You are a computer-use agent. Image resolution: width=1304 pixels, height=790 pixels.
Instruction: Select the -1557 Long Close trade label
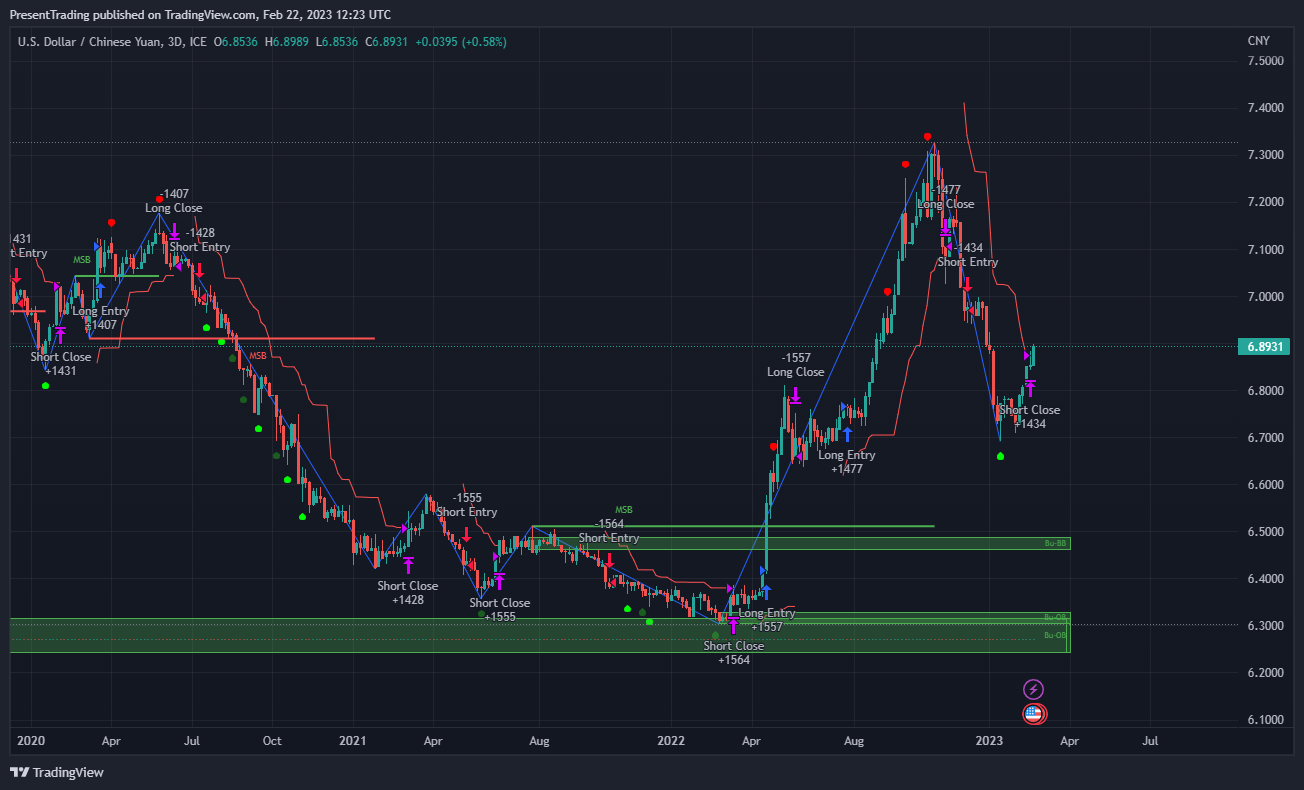point(796,365)
